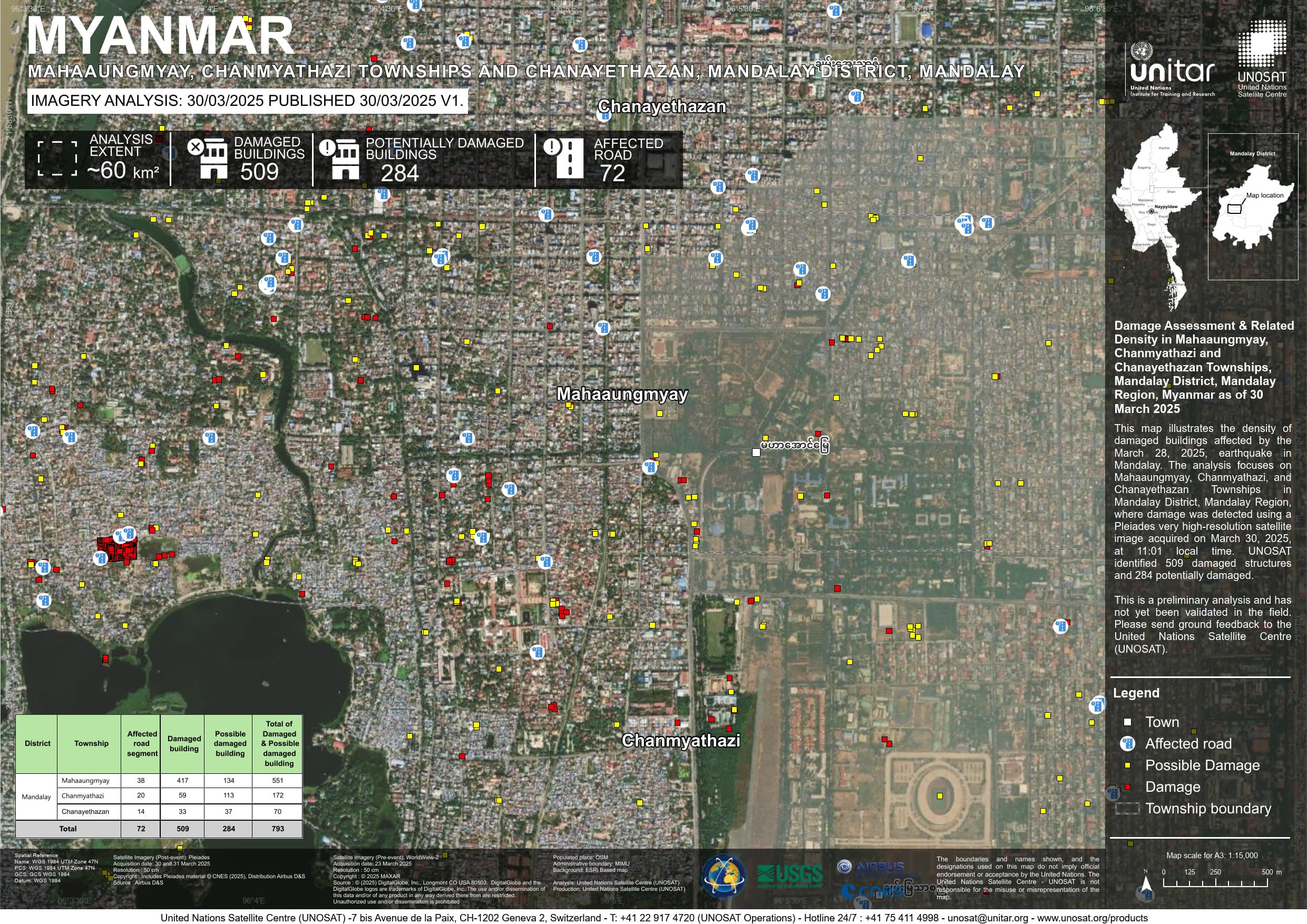Viewport: 1307px width, 924px height.
Task: Click the unosat@unitar.org email address
Action: 989,918
